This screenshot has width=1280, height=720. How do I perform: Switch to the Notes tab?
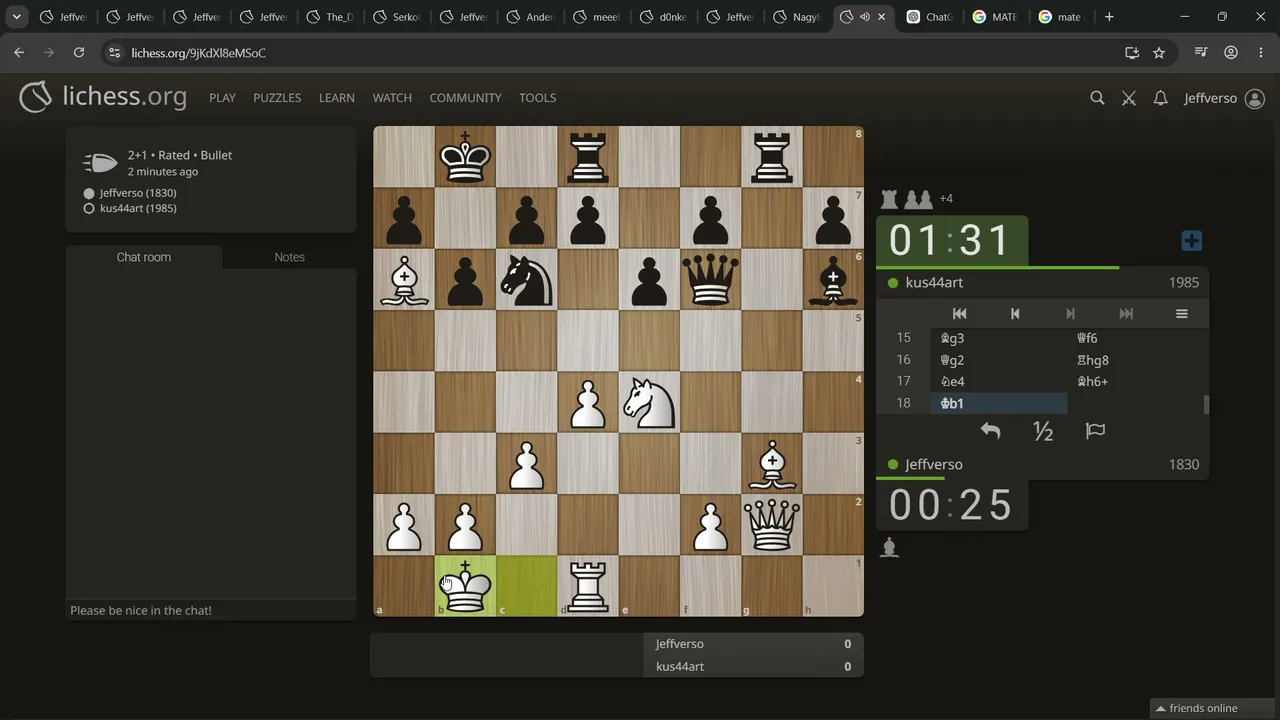(290, 257)
